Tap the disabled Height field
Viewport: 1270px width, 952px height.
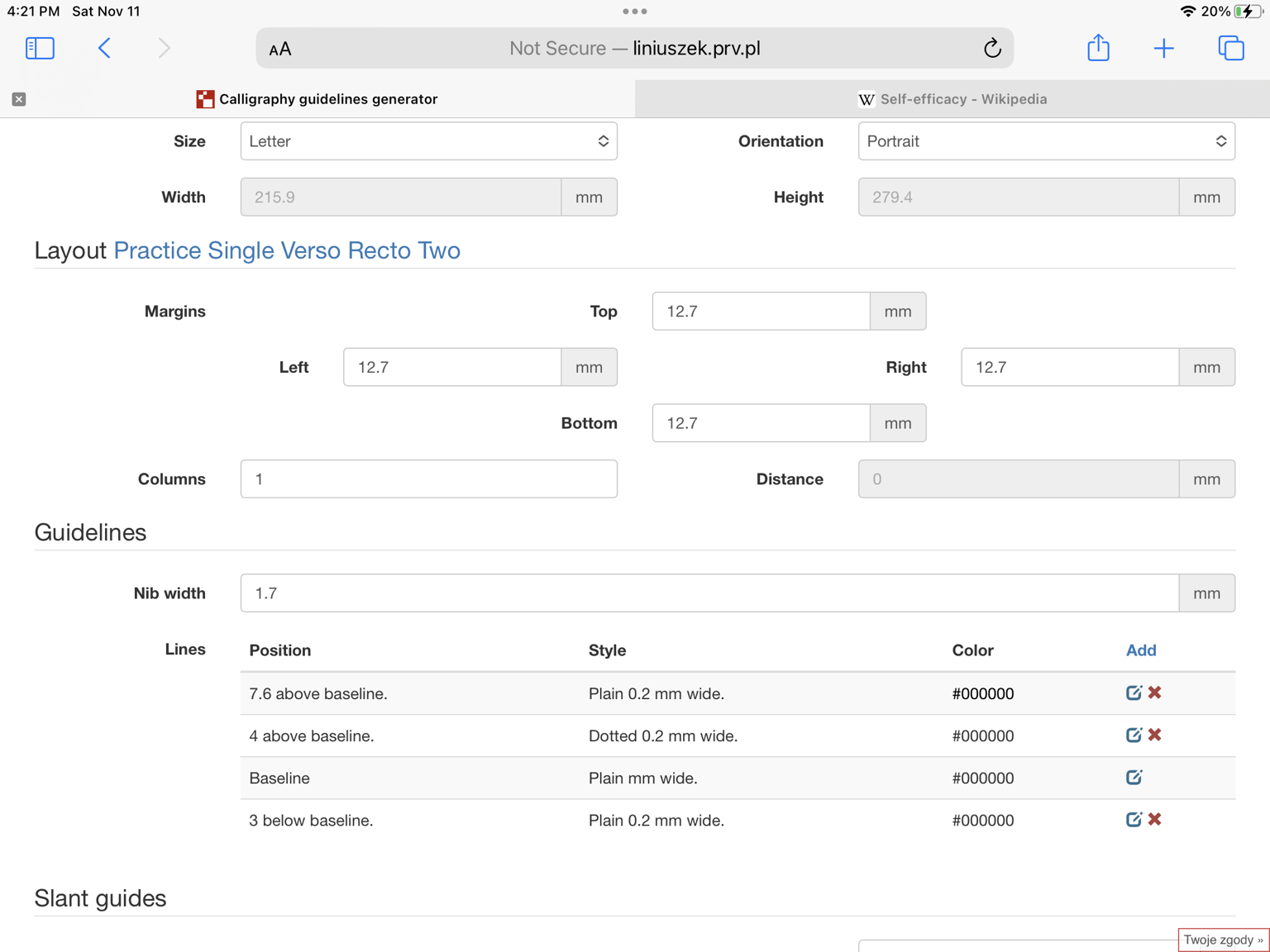(1019, 197)
